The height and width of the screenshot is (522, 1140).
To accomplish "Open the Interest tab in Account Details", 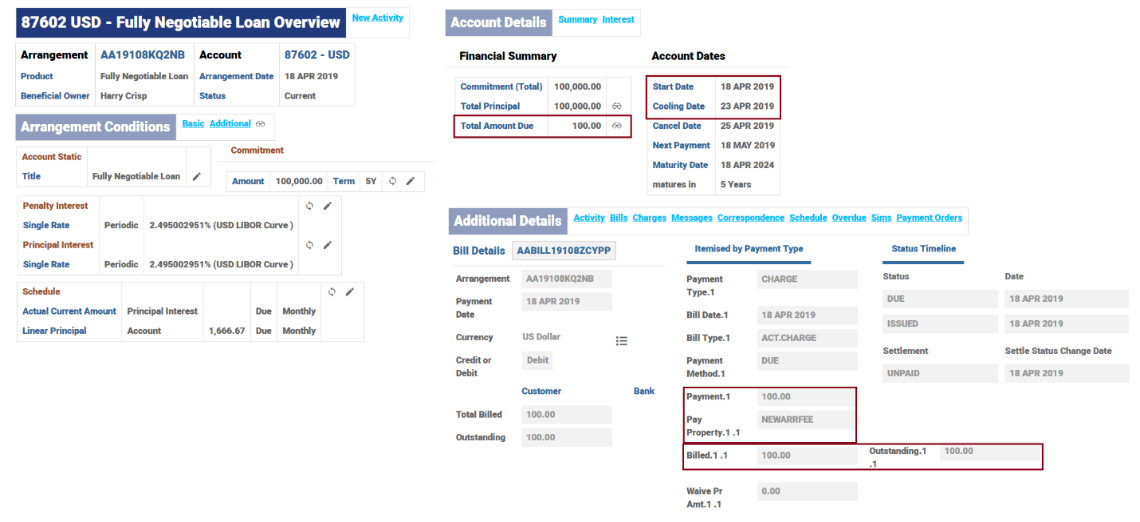I will click(x=618, y=20).
